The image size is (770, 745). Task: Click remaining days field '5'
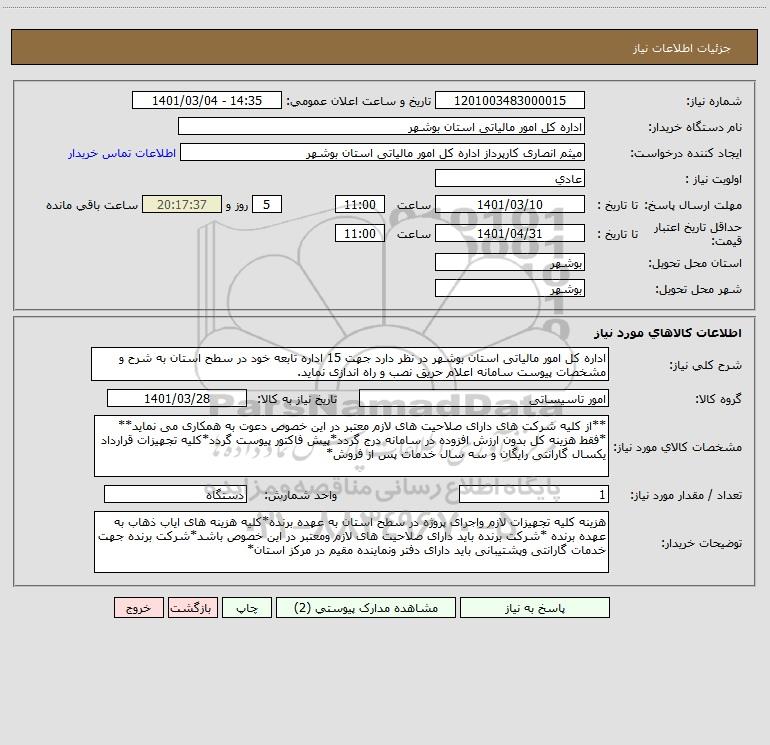coord(267,204)
